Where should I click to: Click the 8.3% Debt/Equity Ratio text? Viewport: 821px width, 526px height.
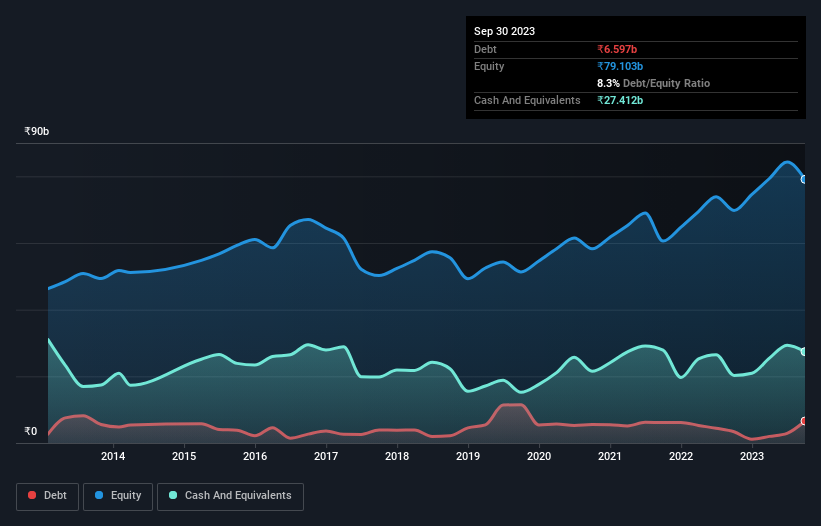coord(653,83)
